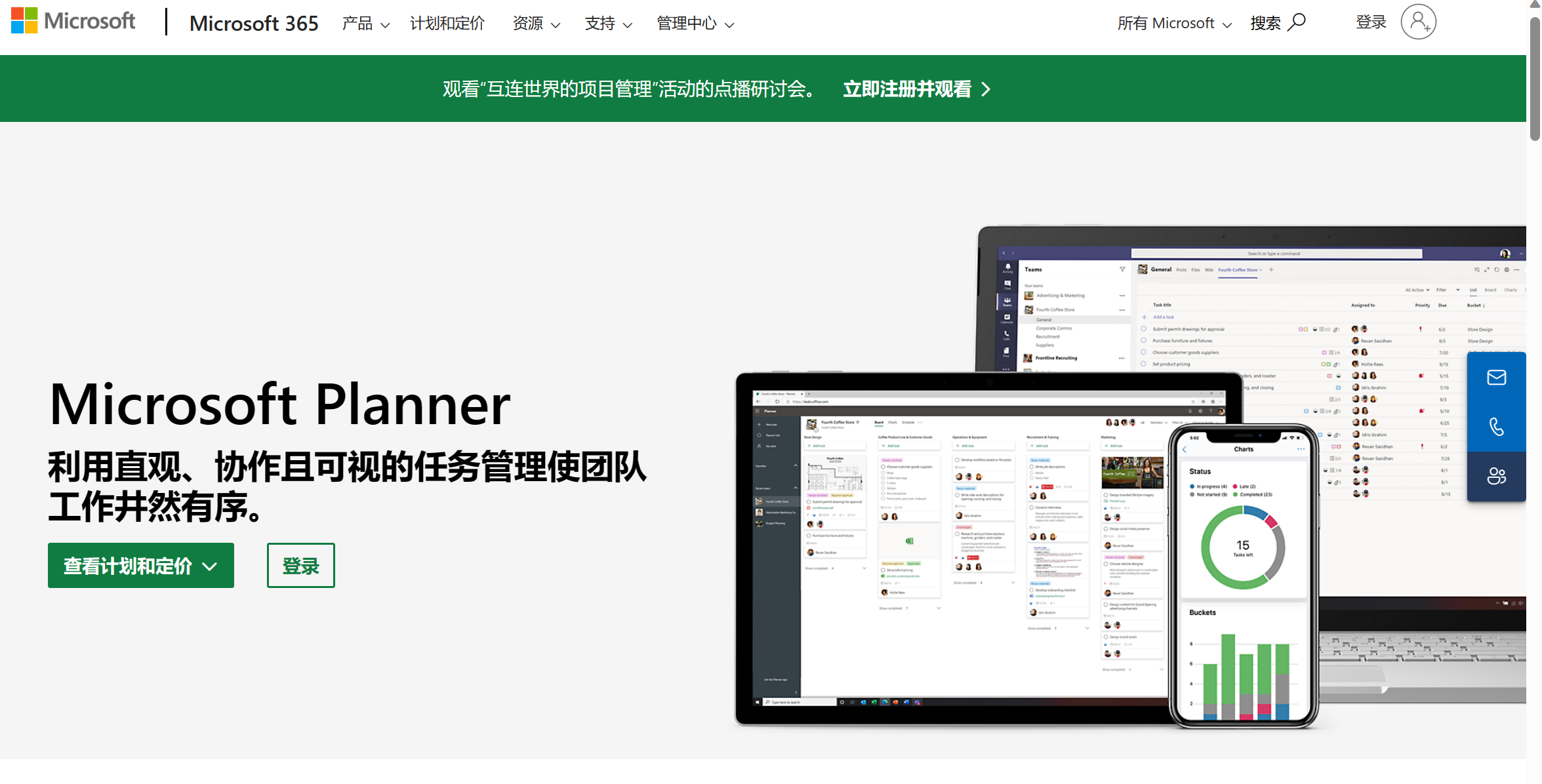Click the people chat contact icon
1542x784 pixels.
1497,476
